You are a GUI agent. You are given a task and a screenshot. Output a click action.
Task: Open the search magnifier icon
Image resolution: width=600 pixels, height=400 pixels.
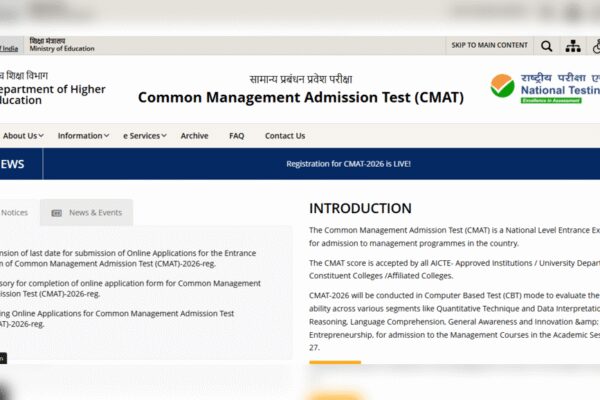[546, 46]
